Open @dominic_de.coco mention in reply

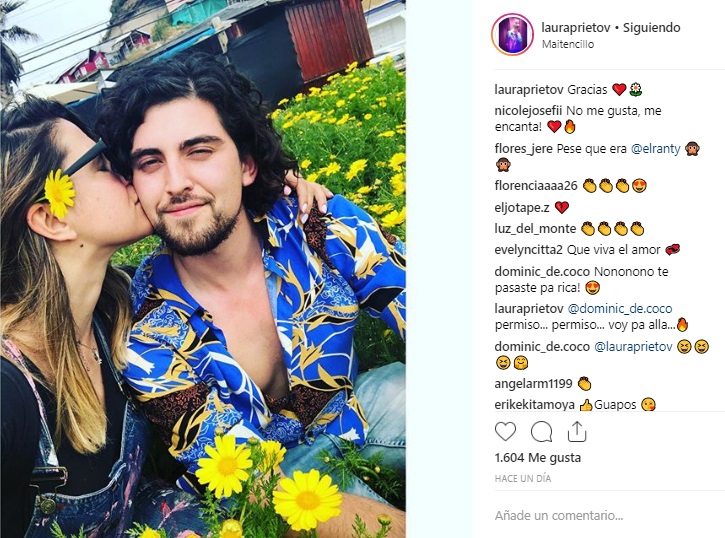pos(620,309)
